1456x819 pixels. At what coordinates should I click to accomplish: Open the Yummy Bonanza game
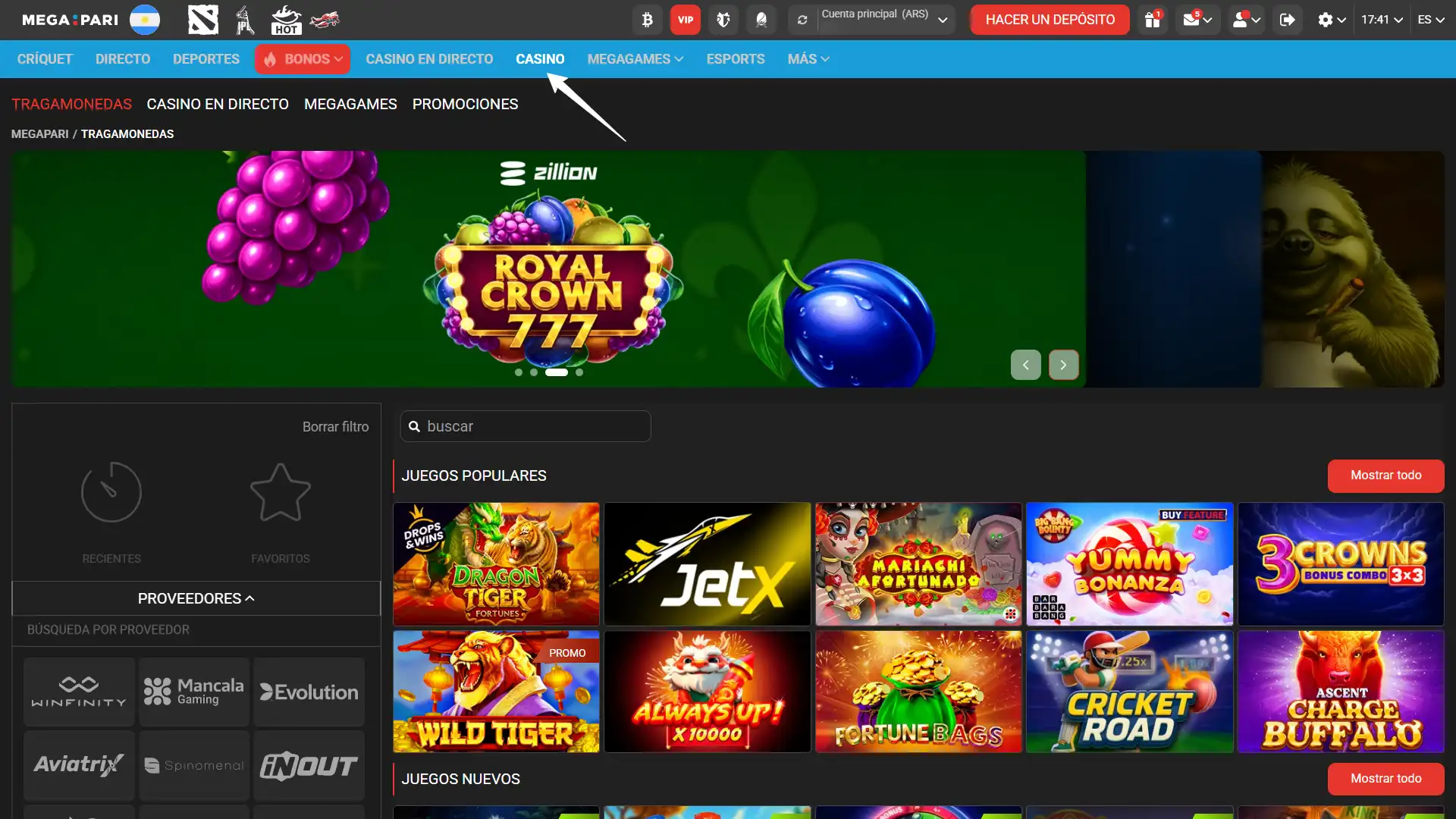(x=1129, y=564)
